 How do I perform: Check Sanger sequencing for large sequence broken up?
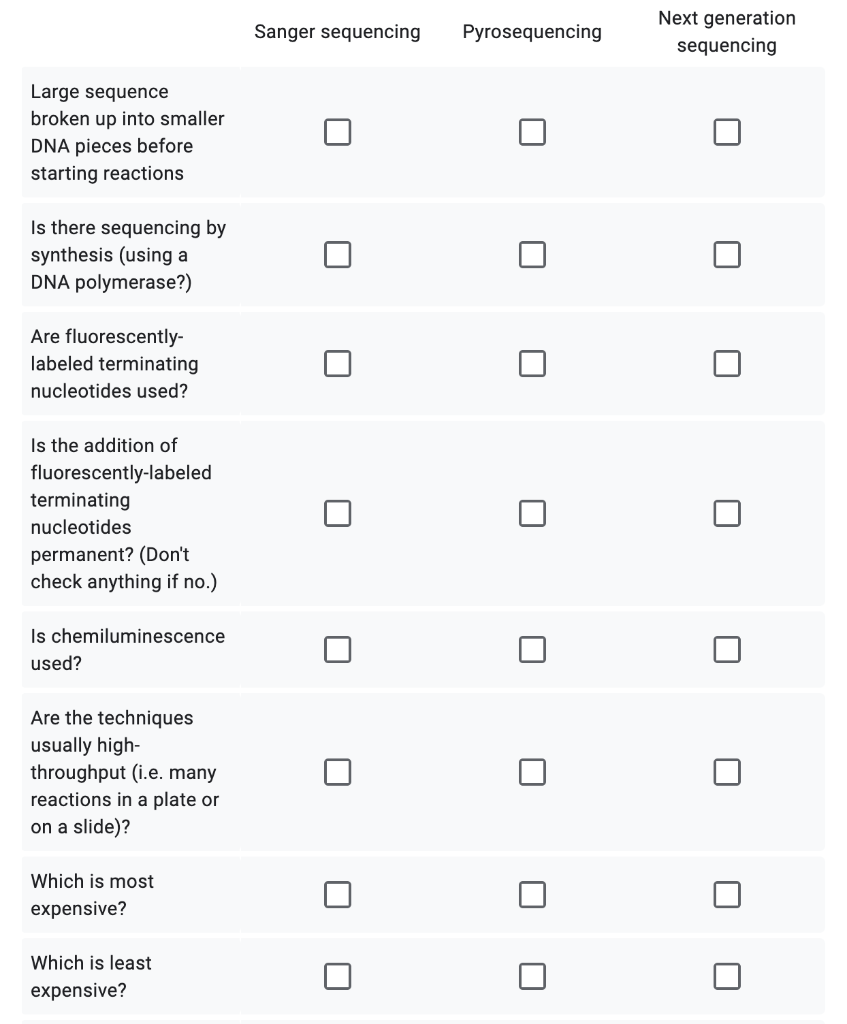click(x=338, y=132)
